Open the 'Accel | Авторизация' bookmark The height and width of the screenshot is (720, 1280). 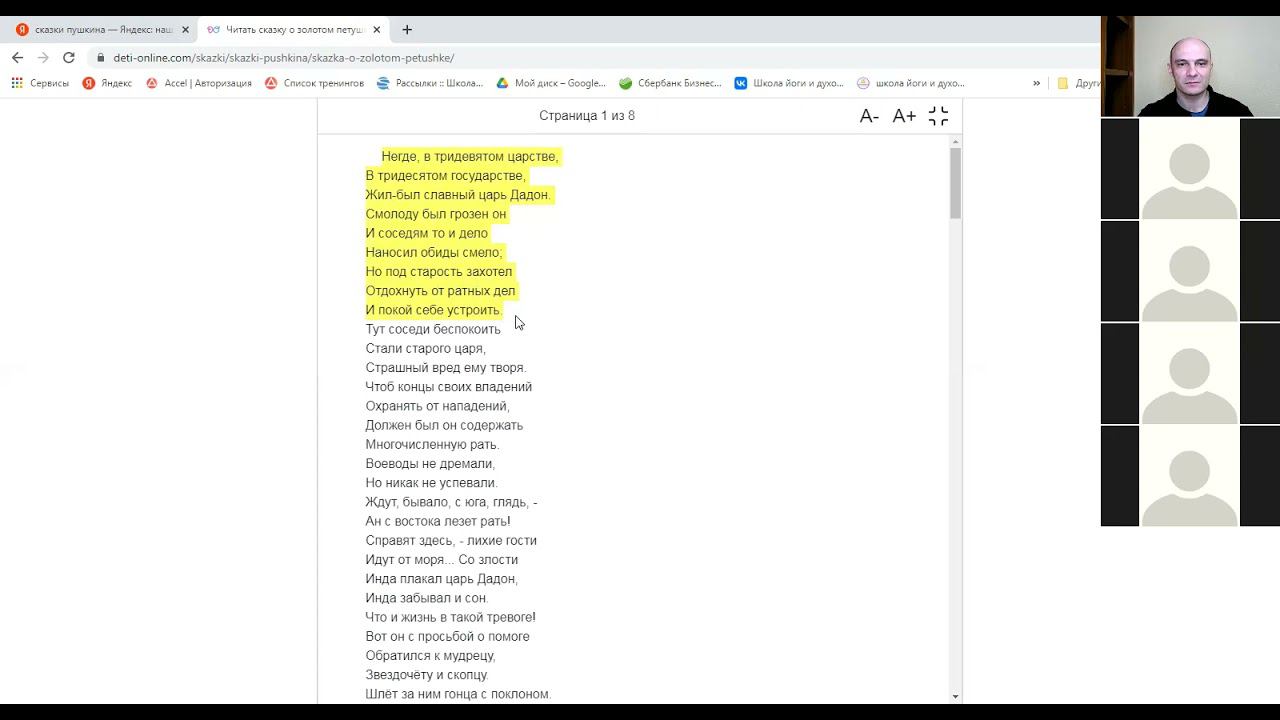point(198,83)
